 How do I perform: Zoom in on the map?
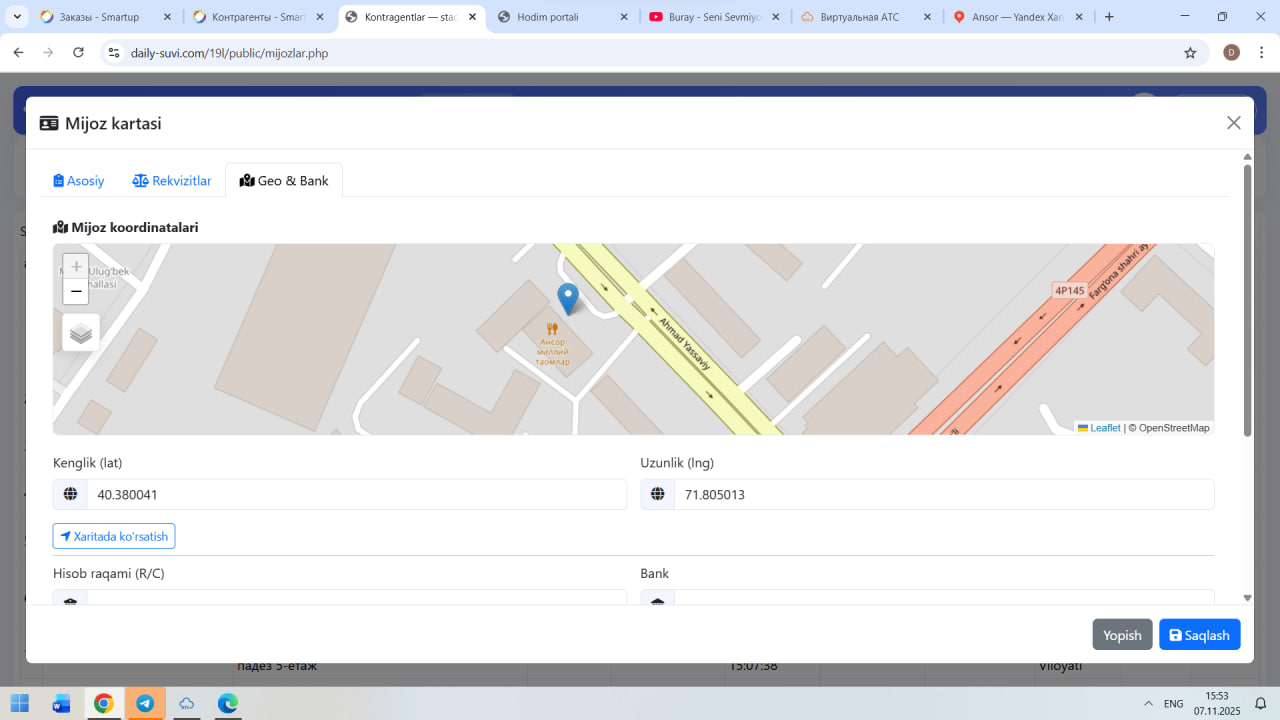pos(76,267)
